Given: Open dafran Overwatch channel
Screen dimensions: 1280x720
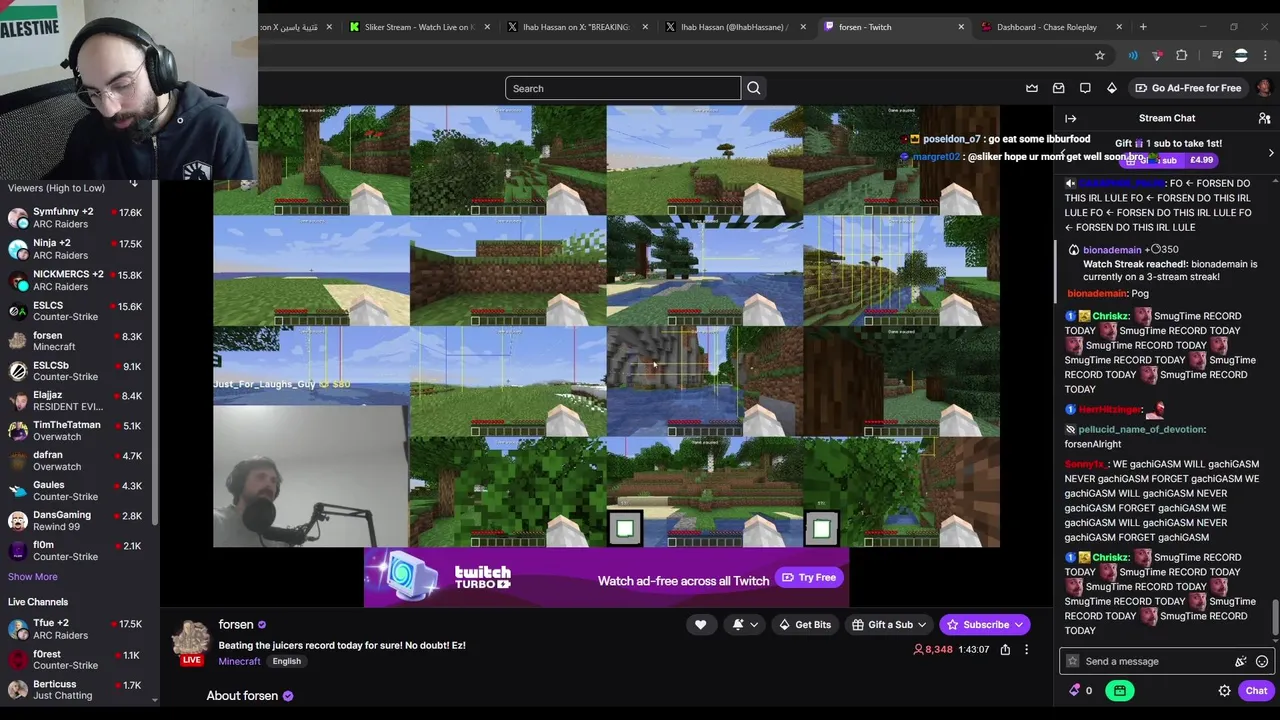Looking at the screenshot, I should pos(76,461).
